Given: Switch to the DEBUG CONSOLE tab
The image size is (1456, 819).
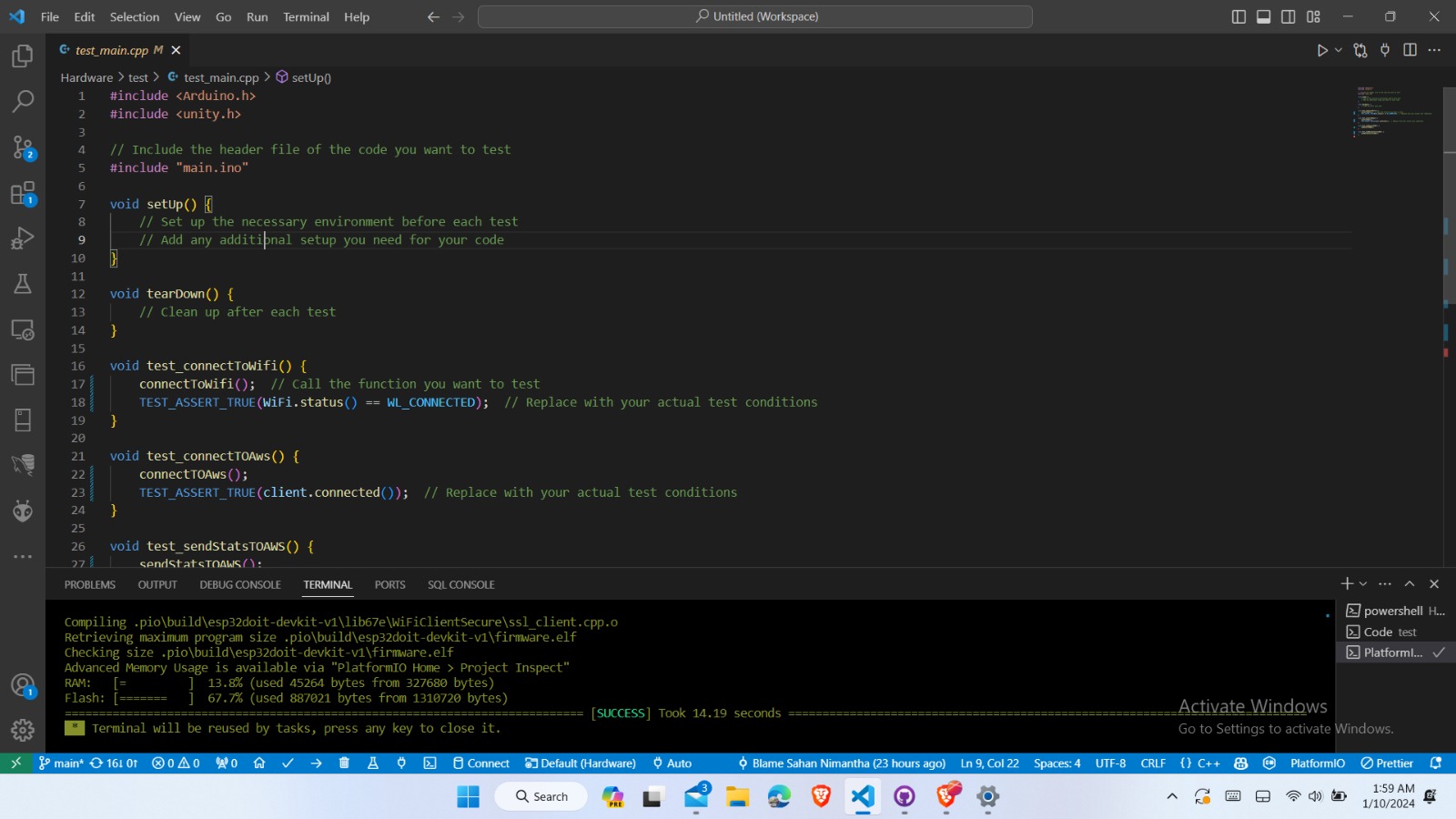Looking at the screenshot, I should click(240, 585).
